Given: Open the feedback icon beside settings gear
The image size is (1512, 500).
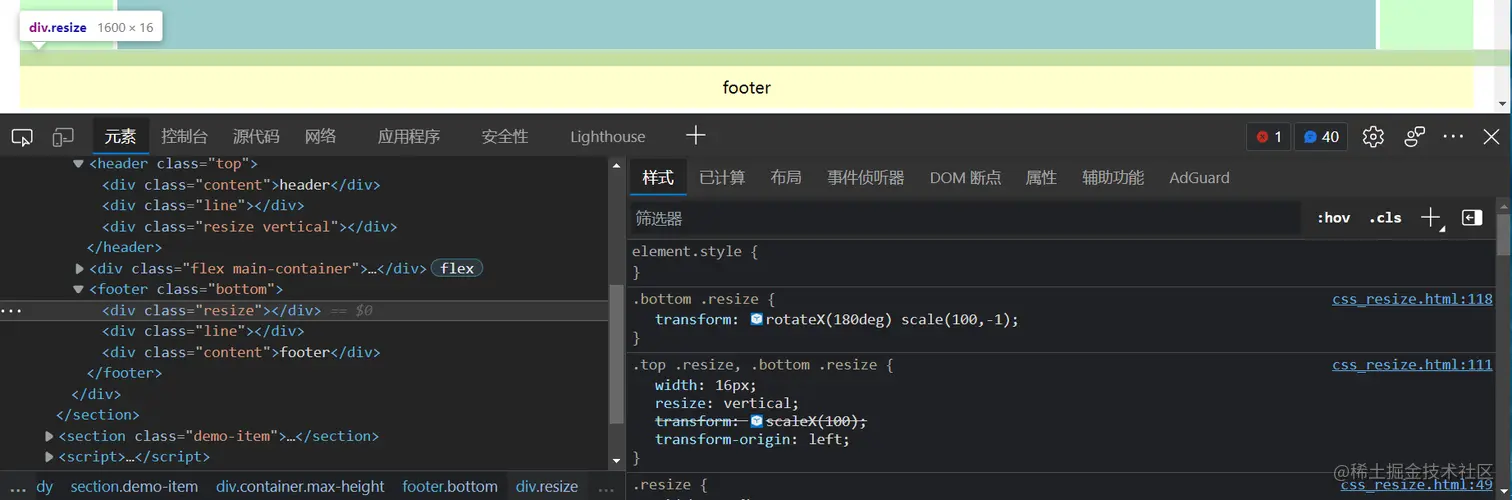Looking at the screenshot, I should tap(1415, 137).
